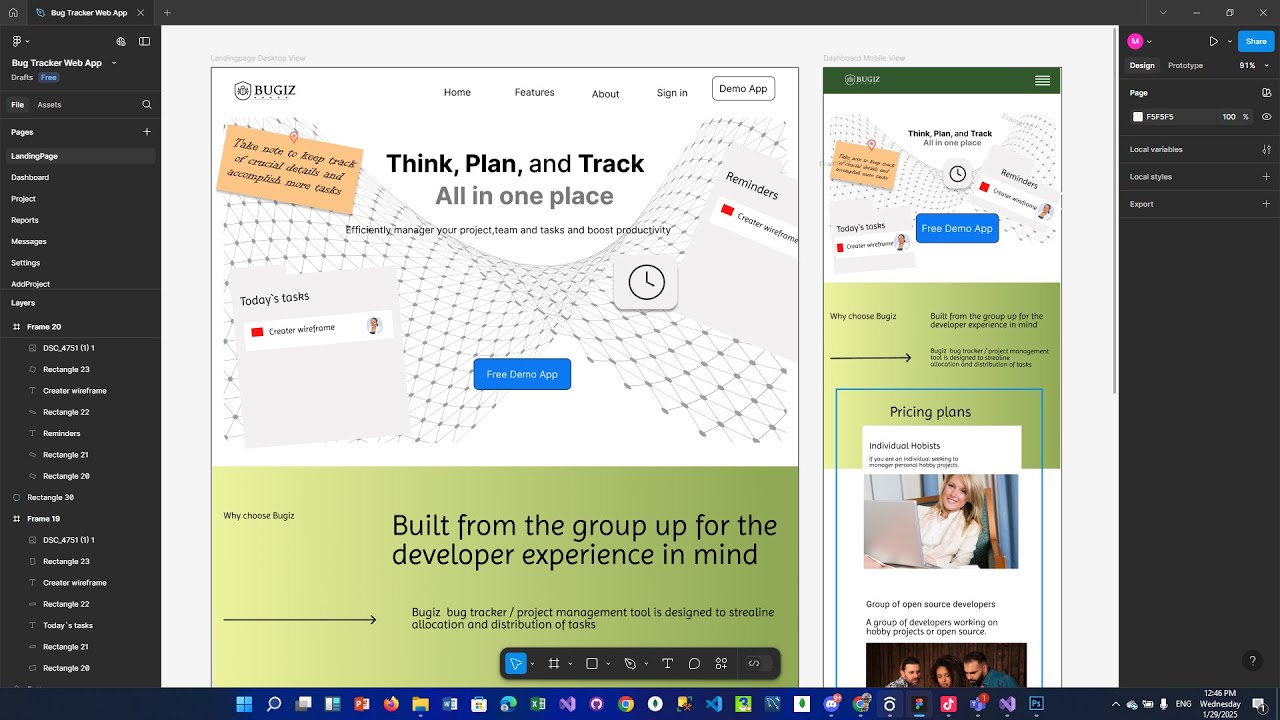This screenshot has width=1280, height=720.
Task: Select the Comment tool
Action: [694, 664]
